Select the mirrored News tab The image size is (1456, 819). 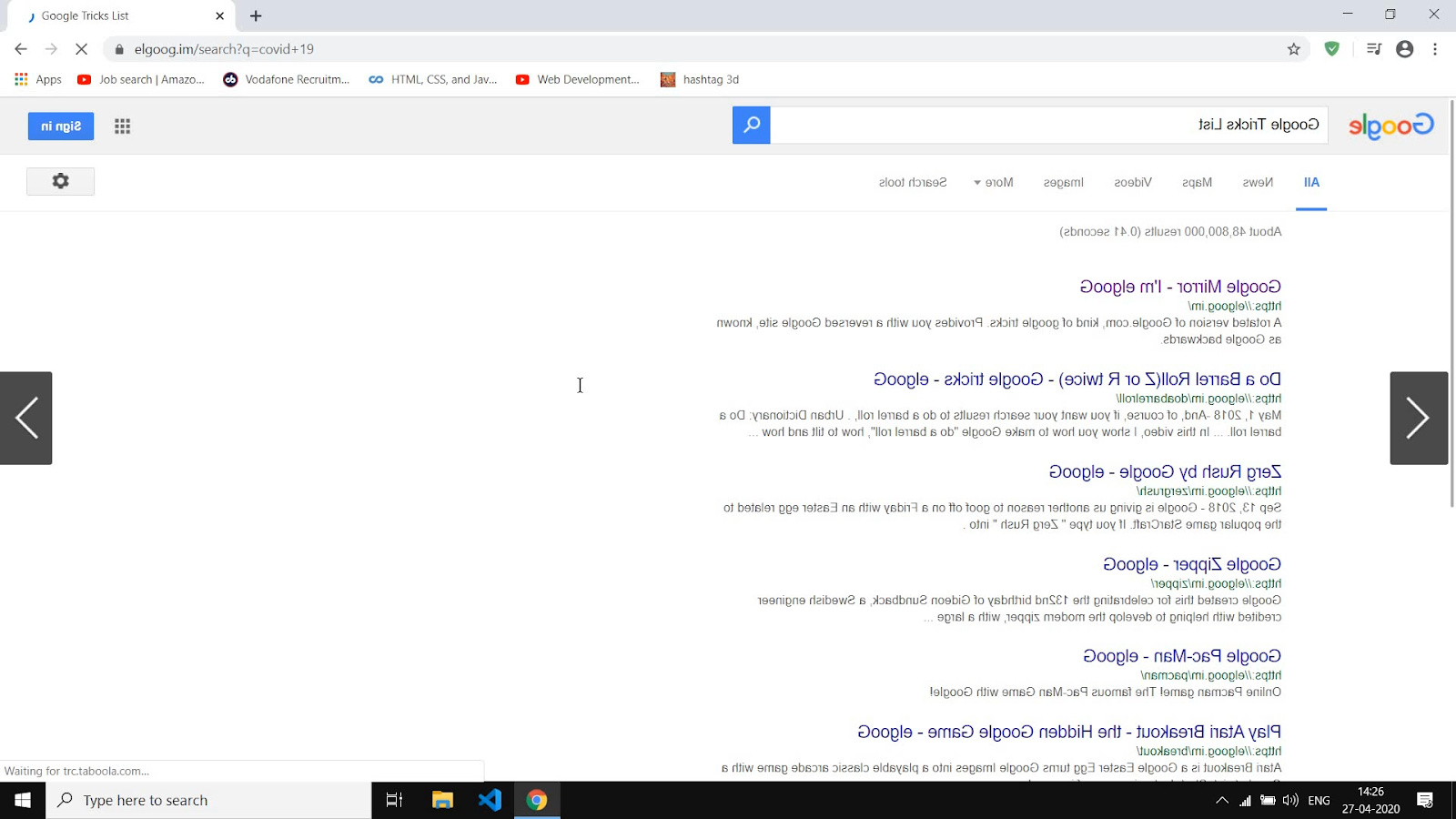click(x=1258, y=182)
